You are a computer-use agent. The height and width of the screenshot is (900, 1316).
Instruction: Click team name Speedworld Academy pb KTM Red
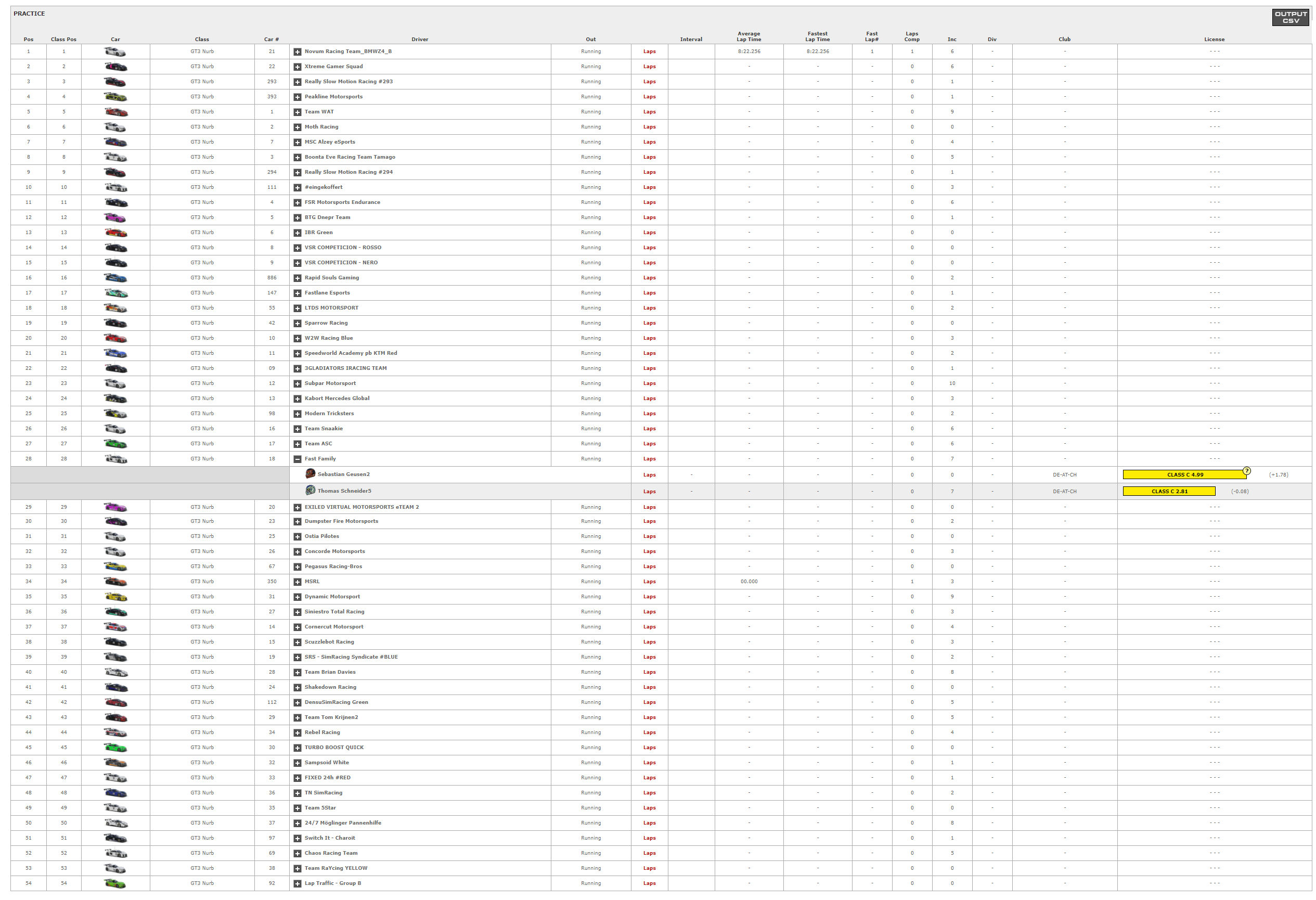coord(351,353)
